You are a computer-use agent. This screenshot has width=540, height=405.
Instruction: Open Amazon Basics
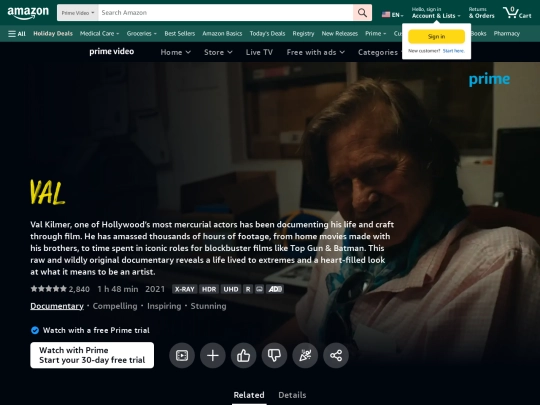coord(222,34)
